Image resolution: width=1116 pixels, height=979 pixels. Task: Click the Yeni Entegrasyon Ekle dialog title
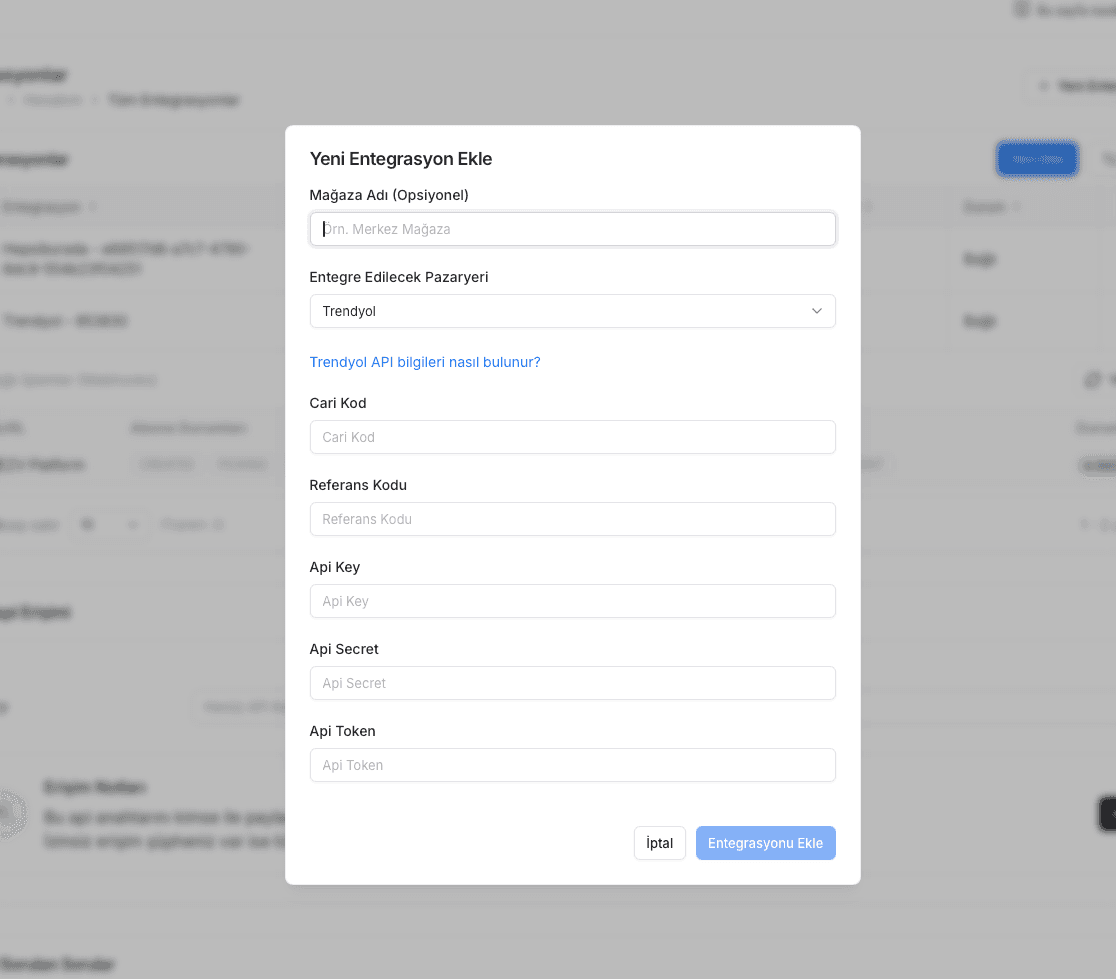[x=401, y=159]
